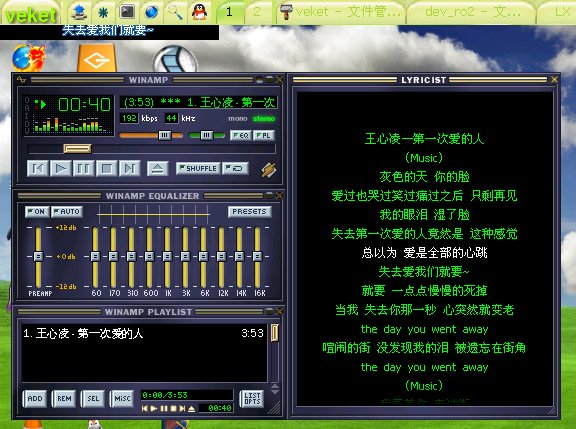Click the show desktop panel icon
Image resolution: width=576 pixels, height=429 pixels.
(79, 12)
